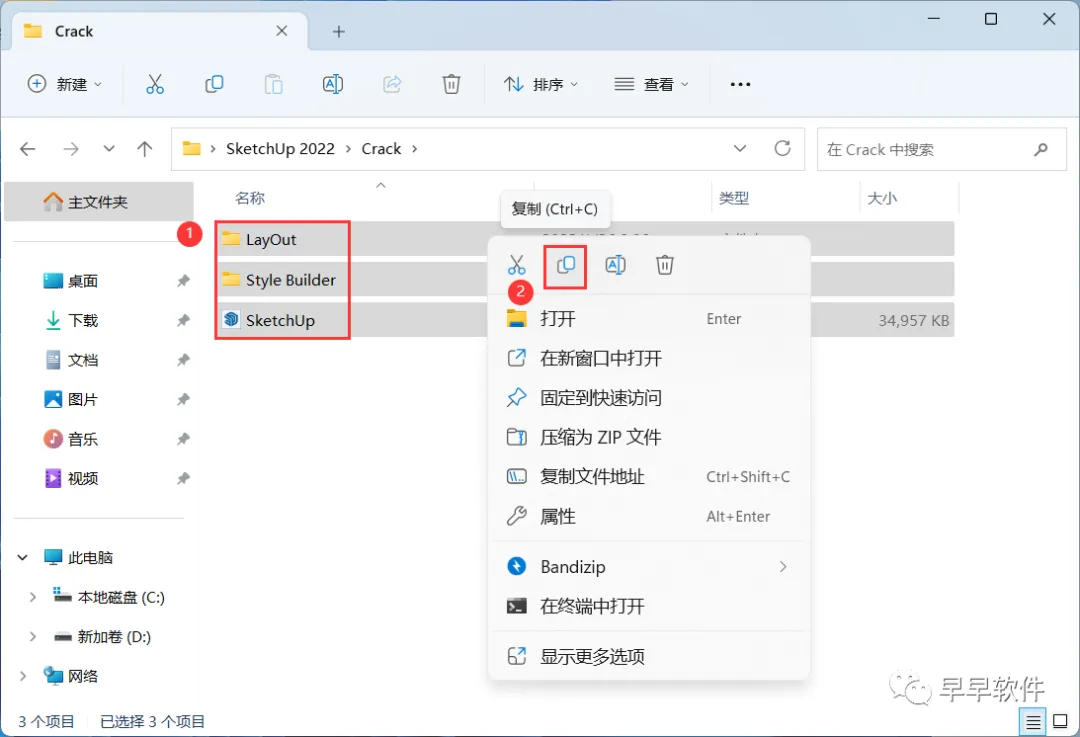The height and width of the screenshot is (737, 1080).
Task: Open 主文件夹 in the sidebar
Action: point(98,202)
